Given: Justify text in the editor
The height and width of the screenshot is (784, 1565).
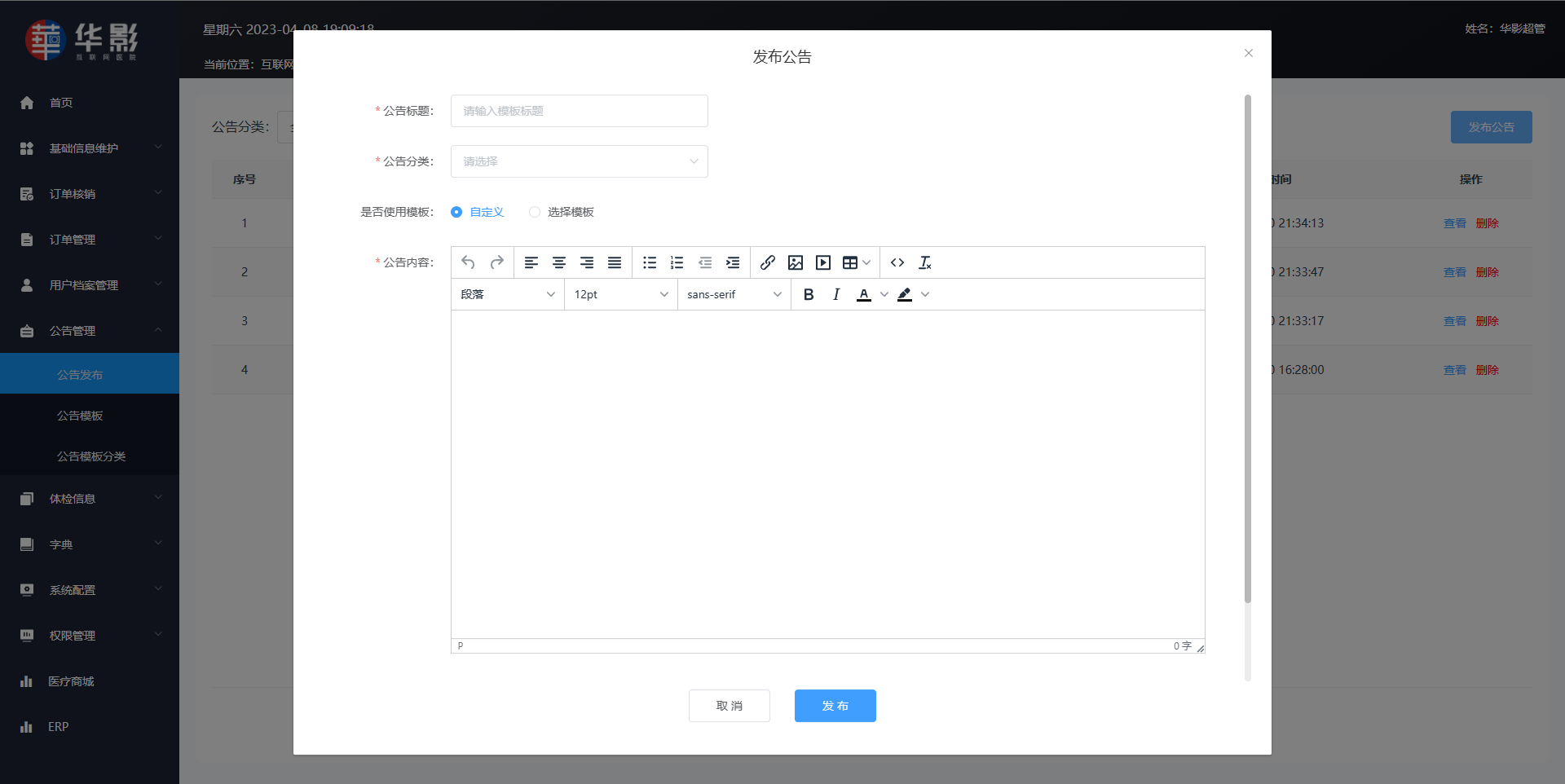Looking at the screenshot, I should tap(615, 262).
